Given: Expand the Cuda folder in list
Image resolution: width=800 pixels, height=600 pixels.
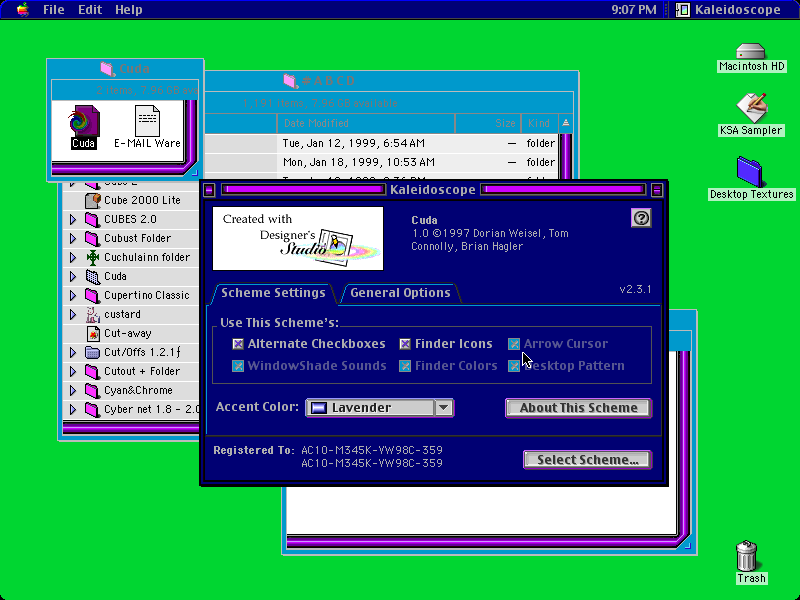Looking at the screenshot, I should 73,277.
